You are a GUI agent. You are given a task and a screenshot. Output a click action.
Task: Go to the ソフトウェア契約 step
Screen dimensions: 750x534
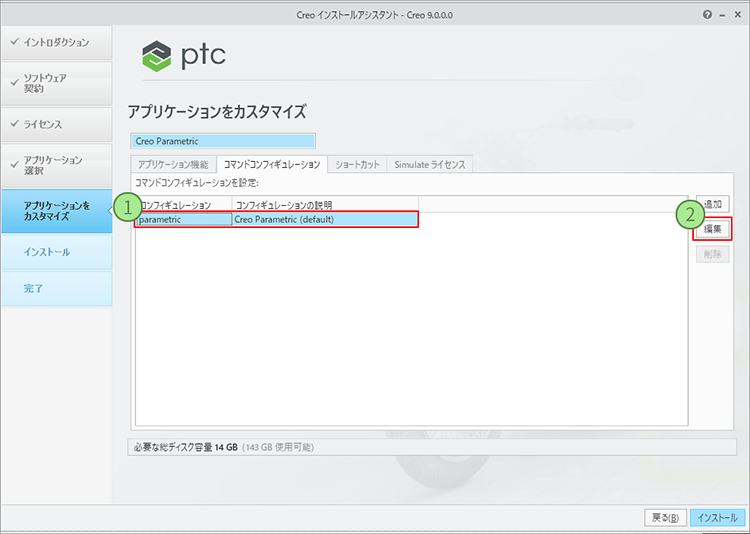coord(56,83)
